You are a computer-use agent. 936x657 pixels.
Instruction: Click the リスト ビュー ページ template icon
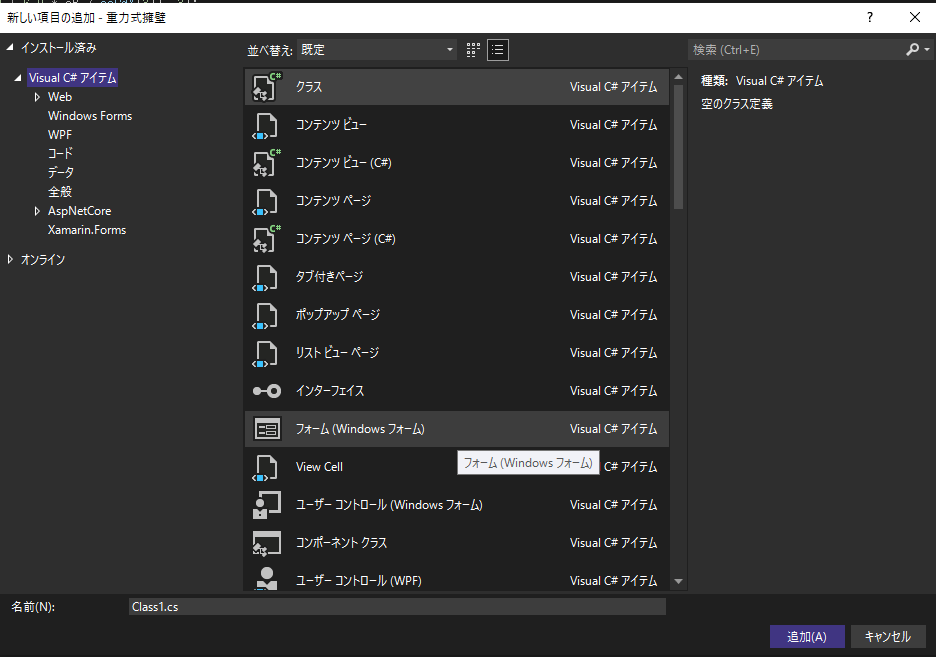pyautogui.click(x=266, y=353)
